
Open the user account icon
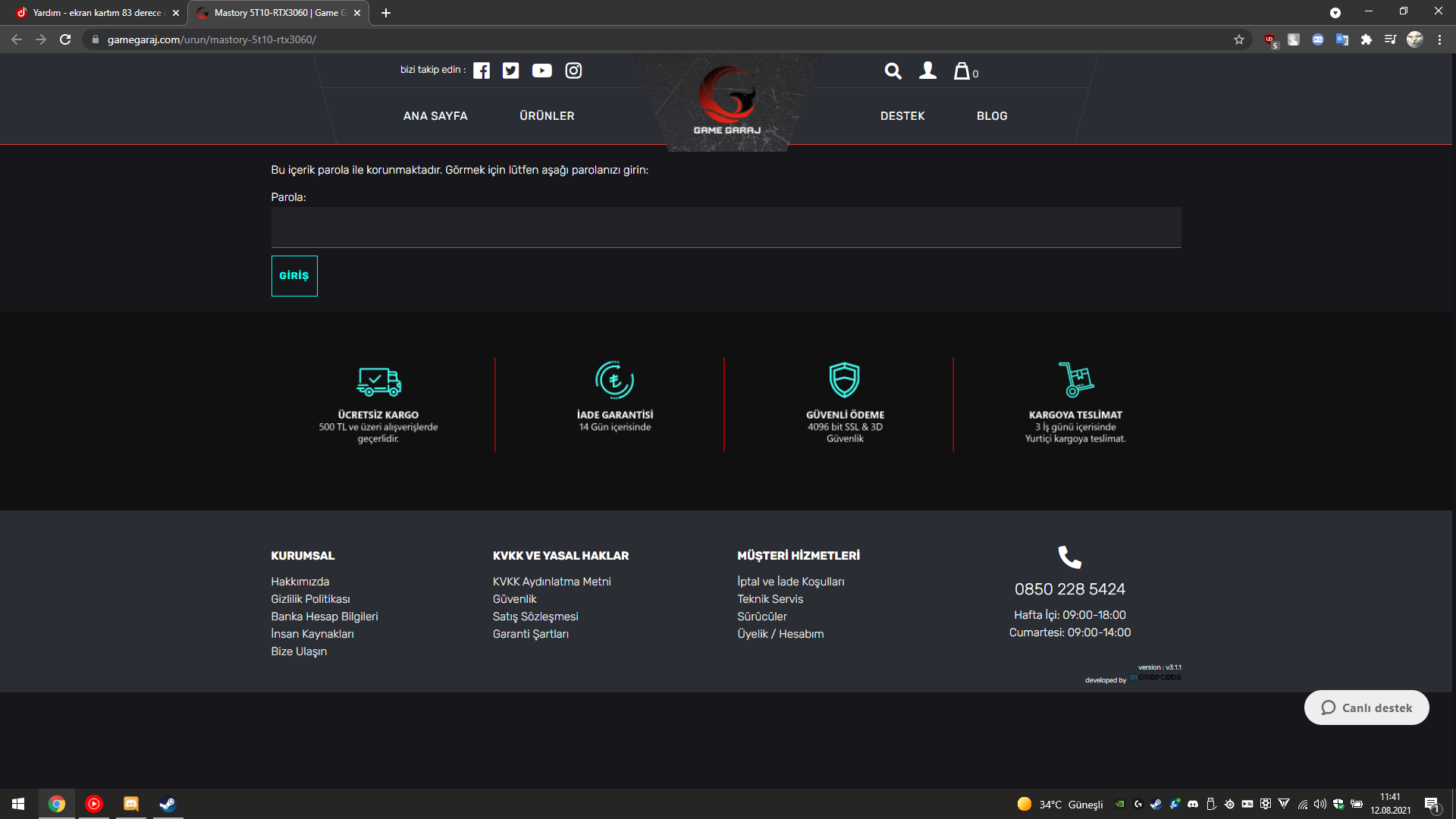(927, 71)
